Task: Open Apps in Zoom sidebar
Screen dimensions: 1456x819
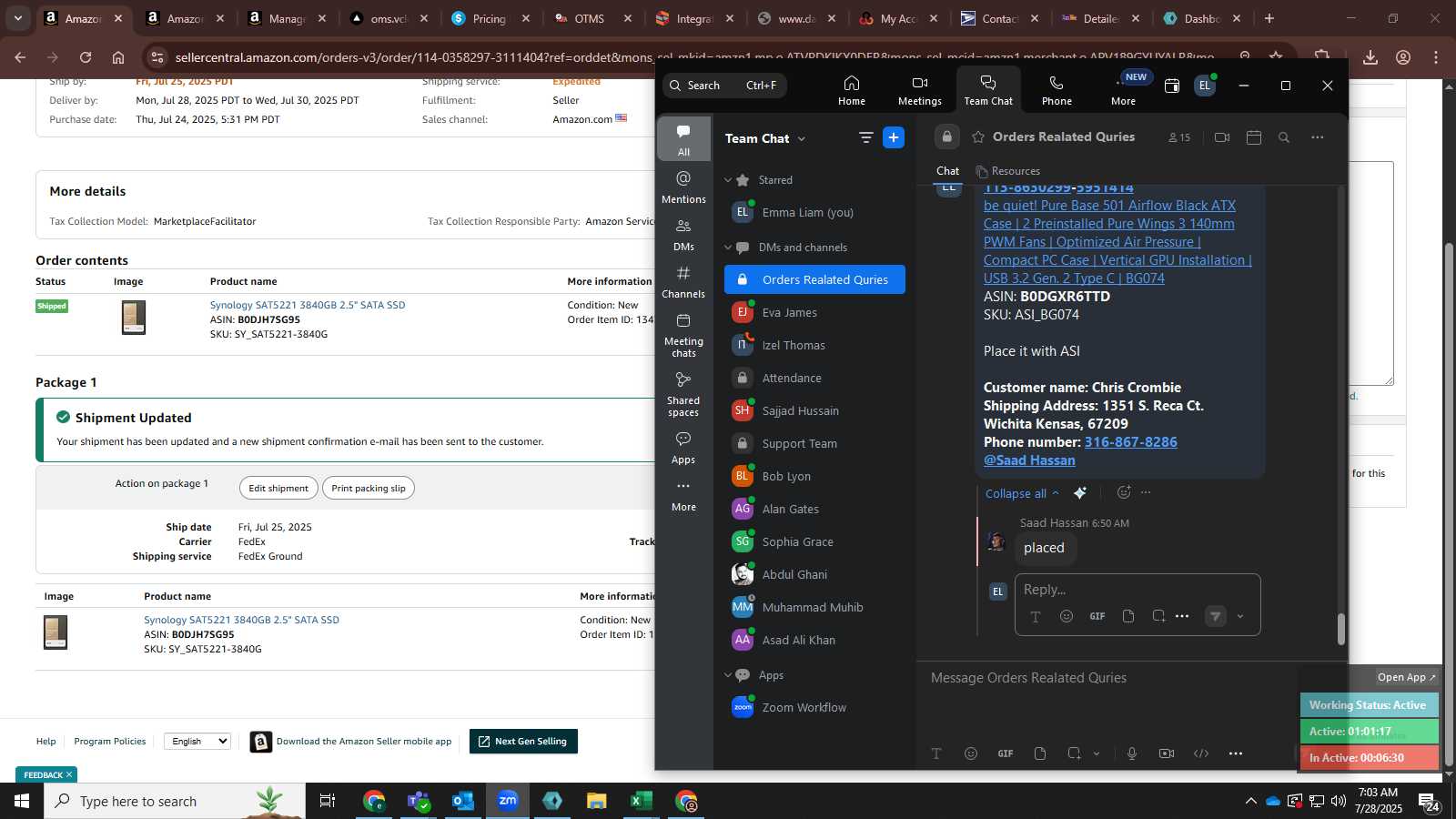Action: 683,448
